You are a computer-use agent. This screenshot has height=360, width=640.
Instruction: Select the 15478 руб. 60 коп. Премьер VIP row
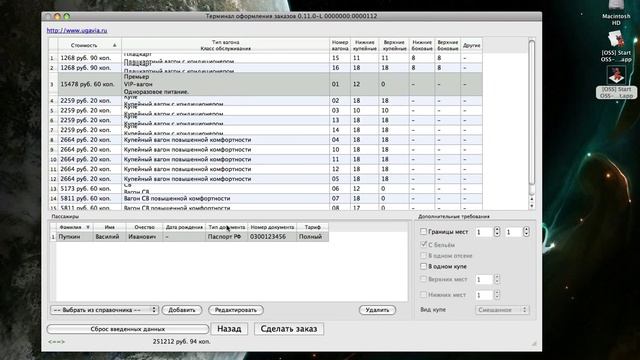[x=265, y=84]
